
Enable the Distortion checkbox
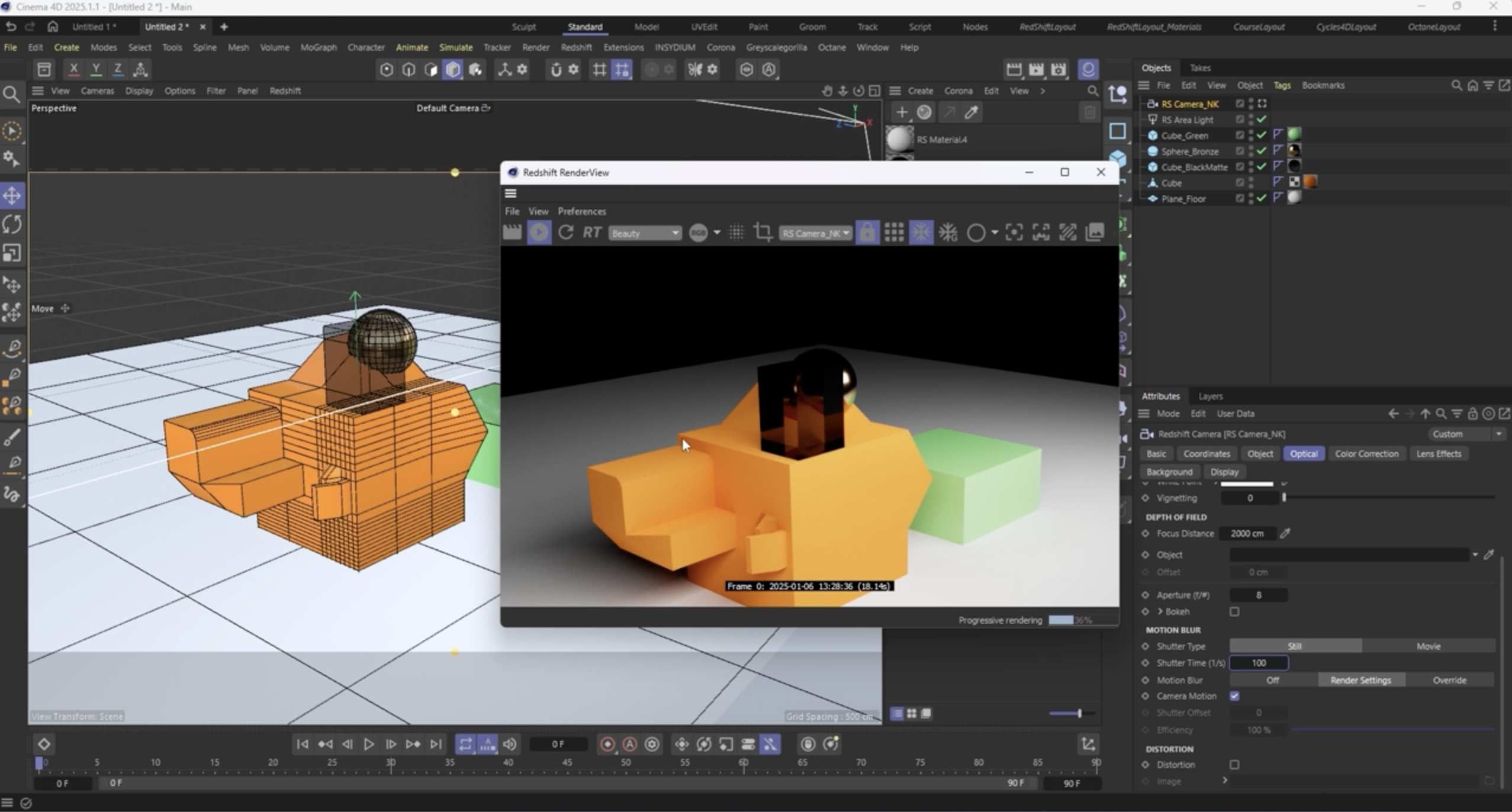coord(1234,765)
